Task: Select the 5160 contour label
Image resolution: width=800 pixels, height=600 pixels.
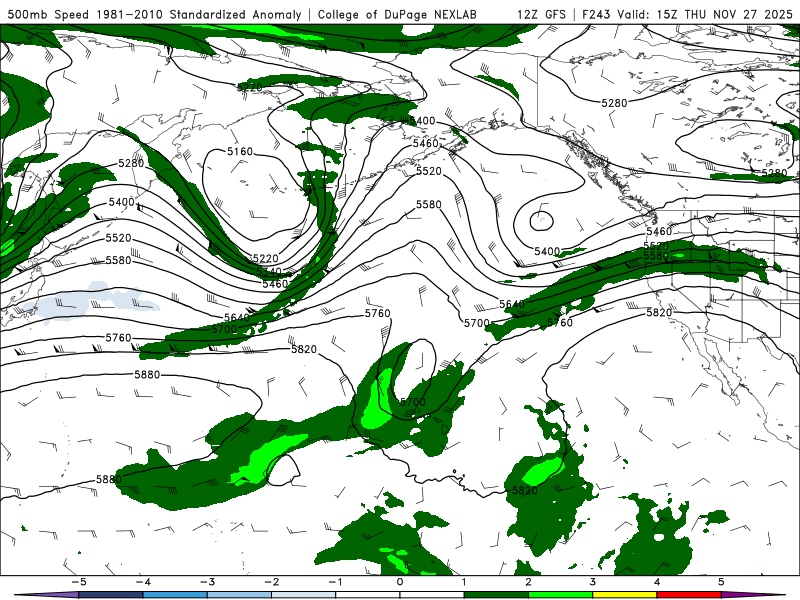Action: coord(240,152)
